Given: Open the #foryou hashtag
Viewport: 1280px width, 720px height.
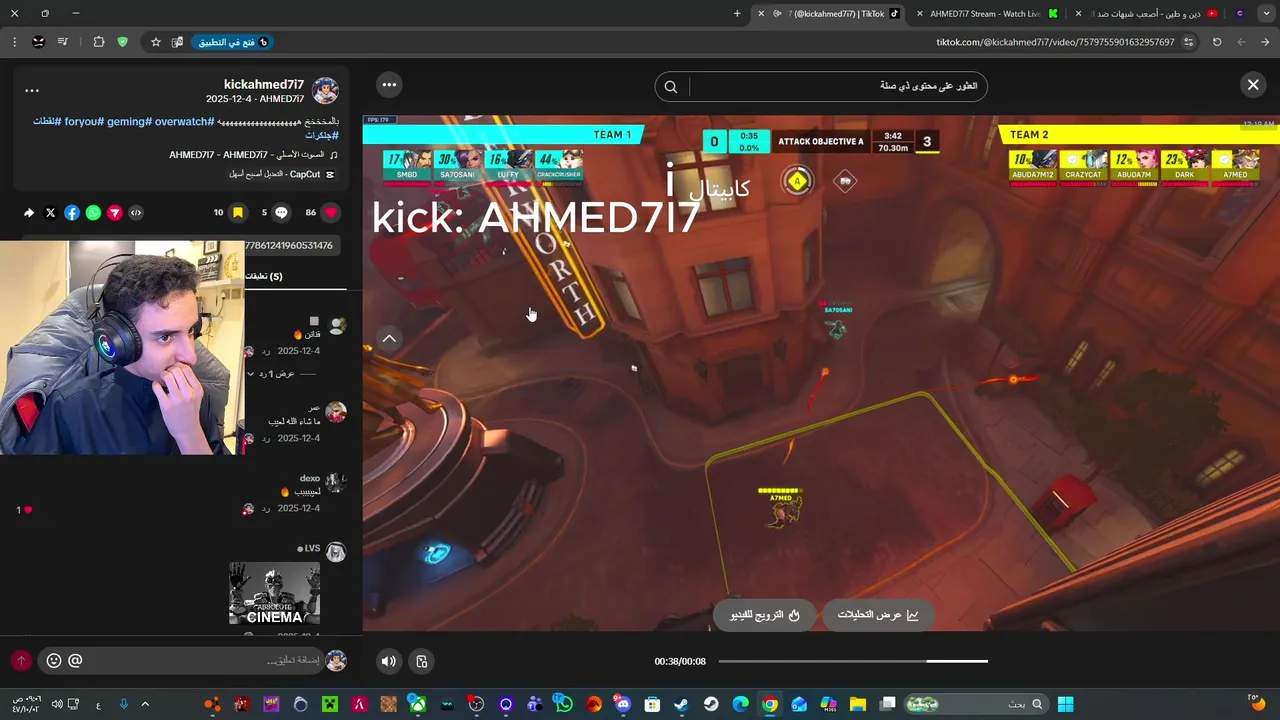Looking at the screenshot, I should tap(83, 121).
